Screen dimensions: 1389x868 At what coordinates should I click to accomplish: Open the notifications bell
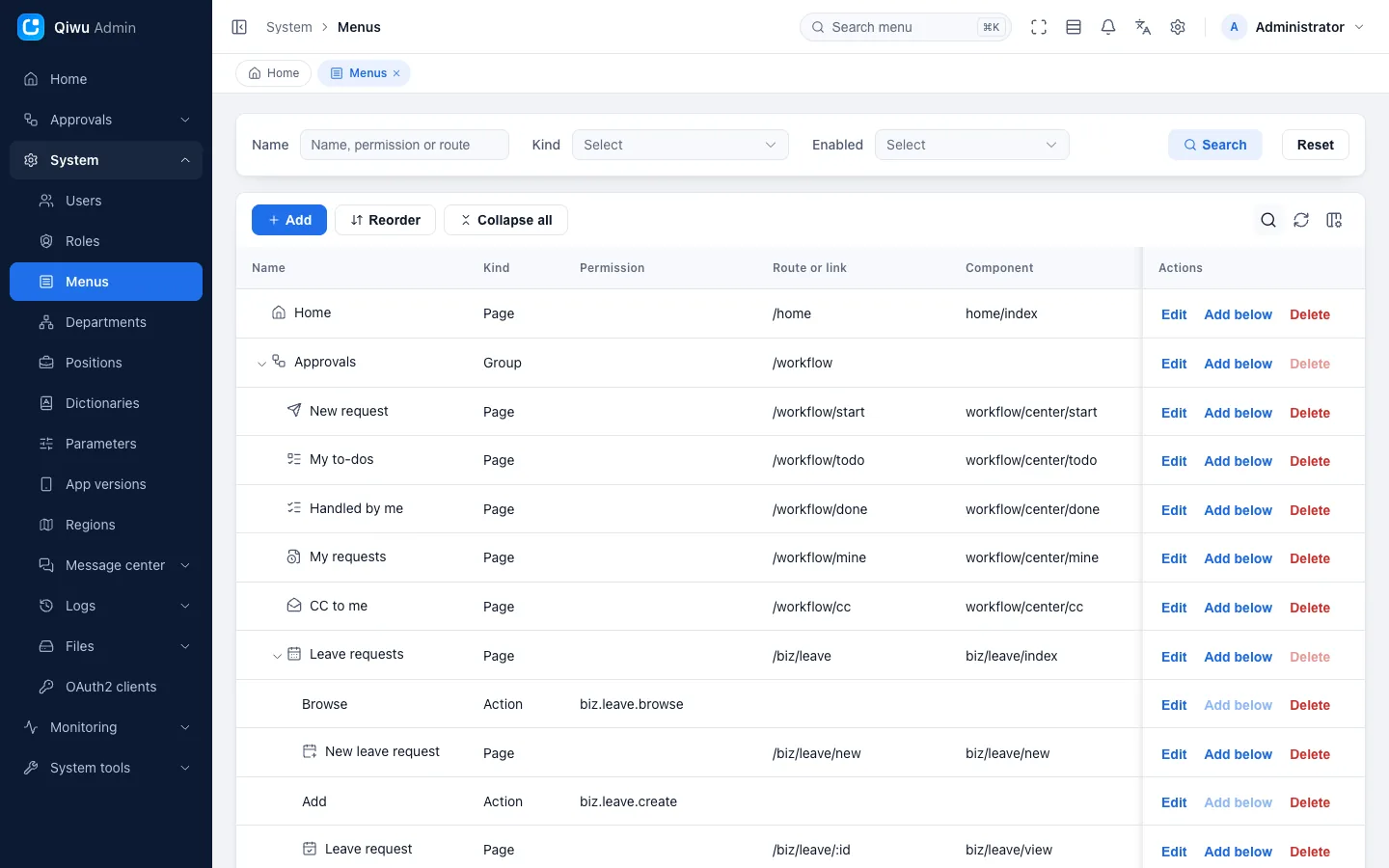[1108, 27]
